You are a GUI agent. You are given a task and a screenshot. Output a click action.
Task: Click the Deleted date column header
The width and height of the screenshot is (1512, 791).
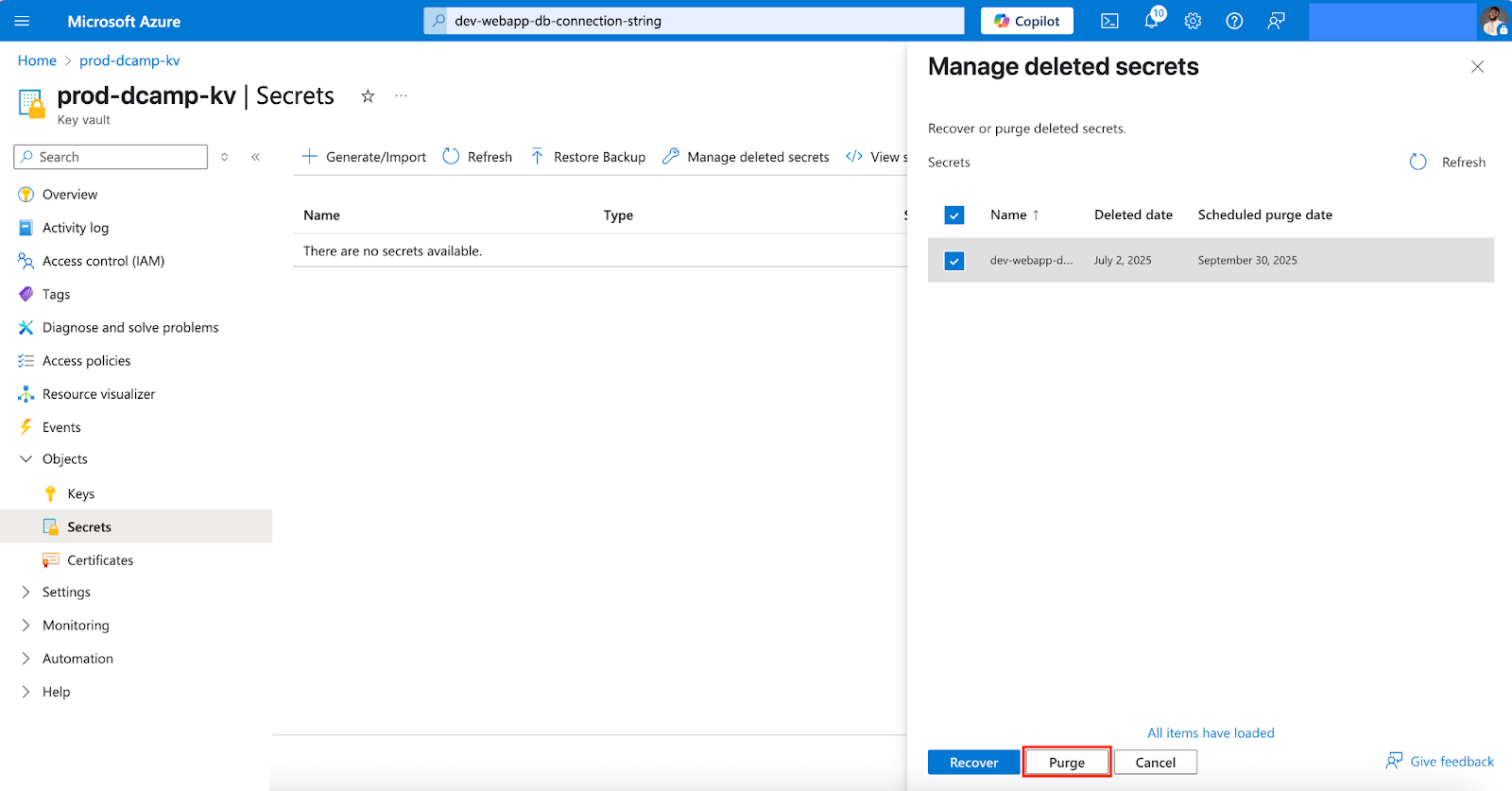pyautogui.click(x=1133, y=215)
